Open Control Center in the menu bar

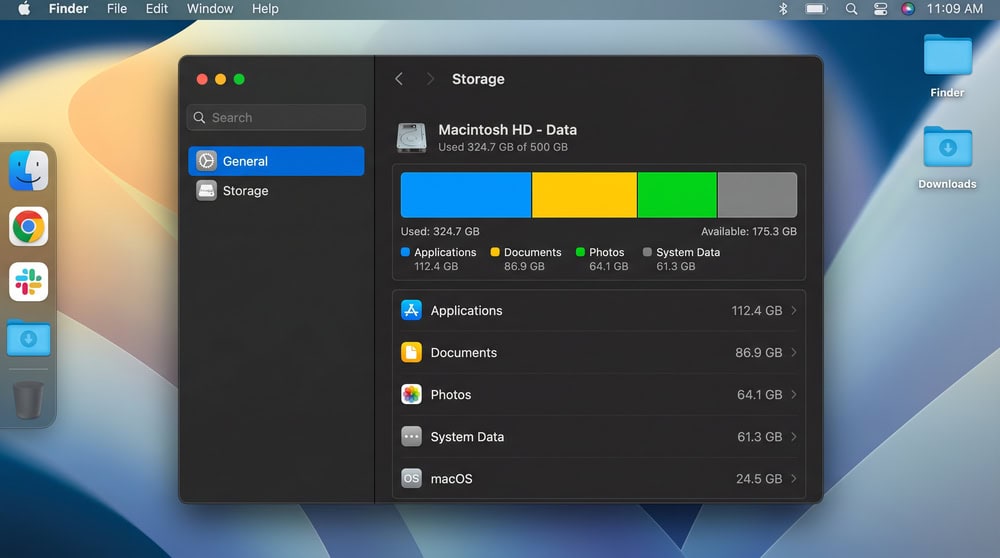click(x=880, y=9)
